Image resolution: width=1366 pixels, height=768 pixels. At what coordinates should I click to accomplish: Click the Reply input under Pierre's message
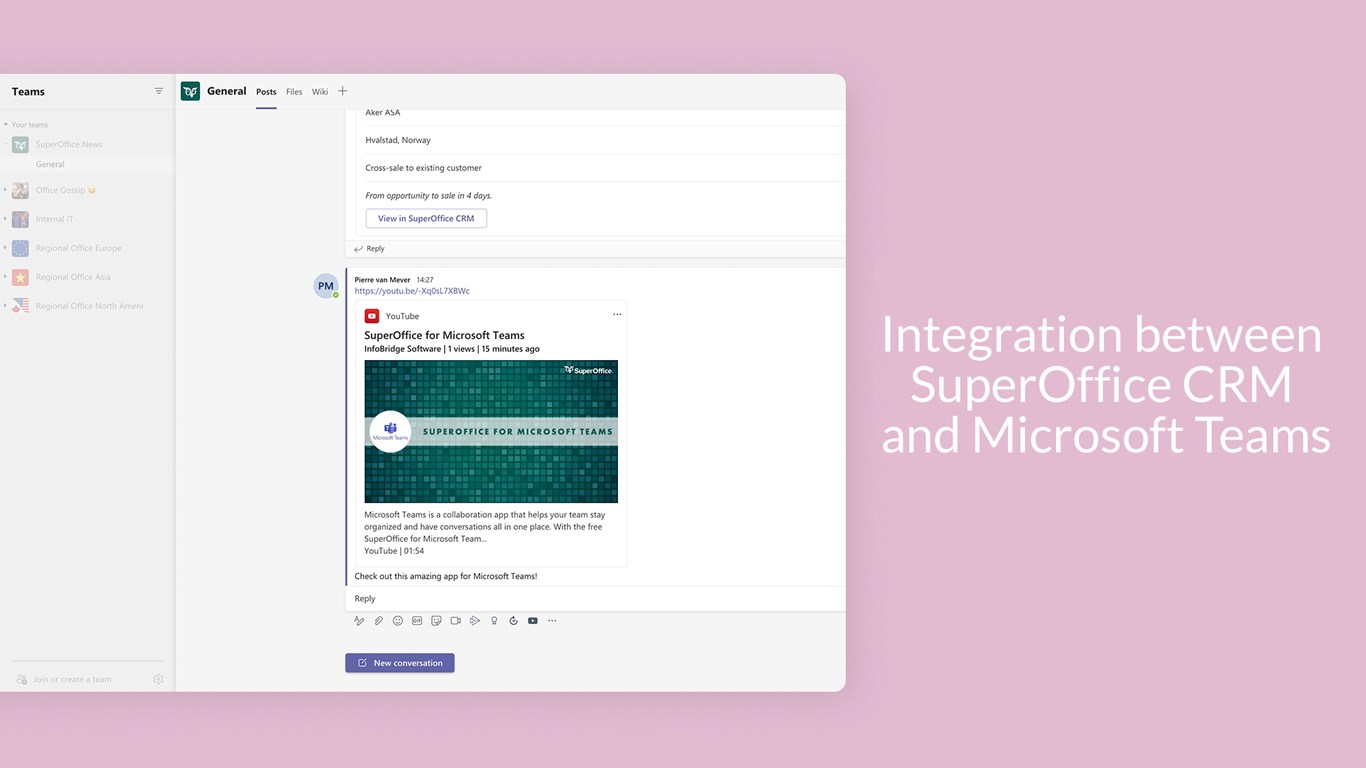point(595,598)
